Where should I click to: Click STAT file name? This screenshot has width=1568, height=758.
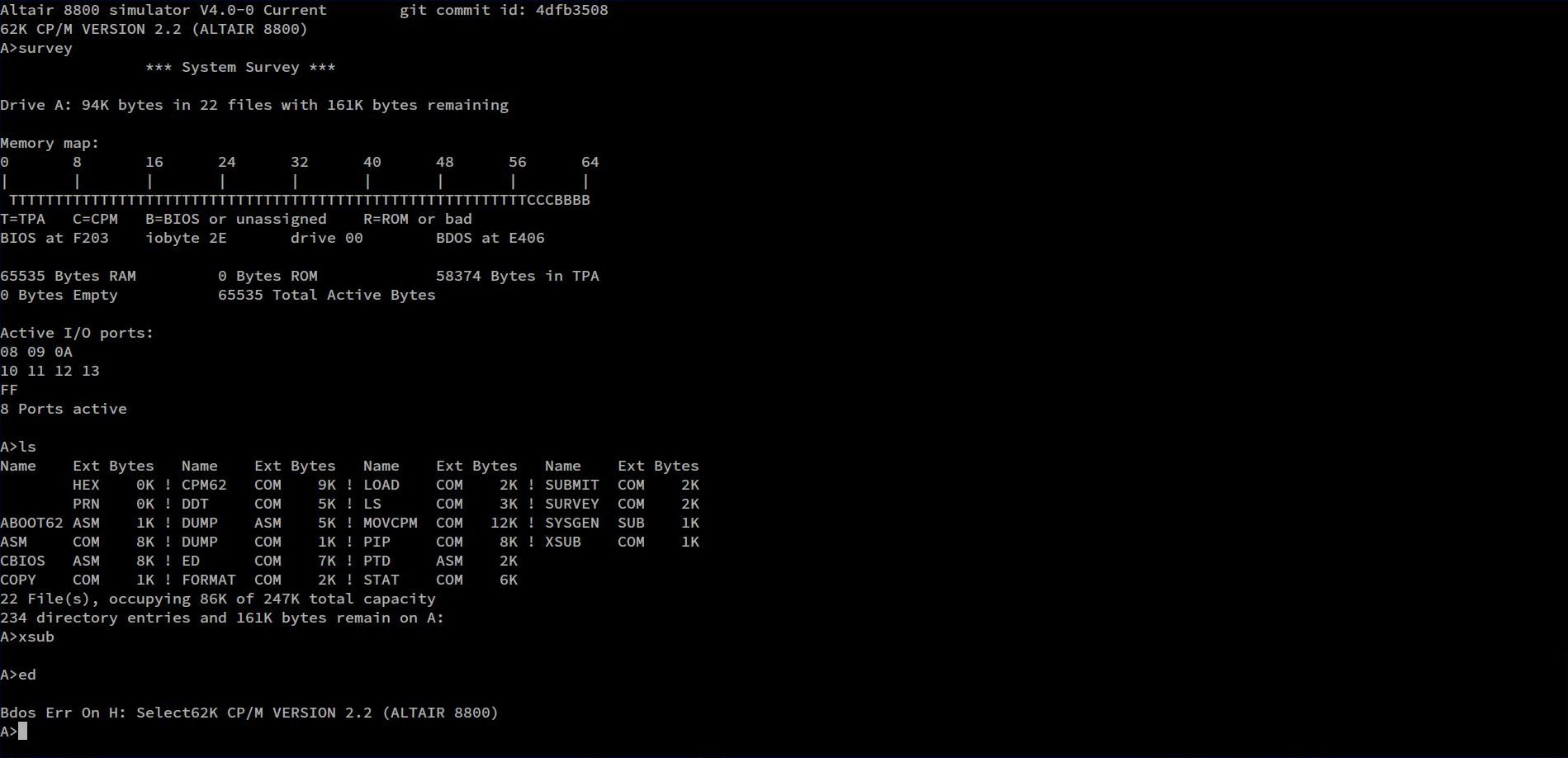click(x=381, y=580)
